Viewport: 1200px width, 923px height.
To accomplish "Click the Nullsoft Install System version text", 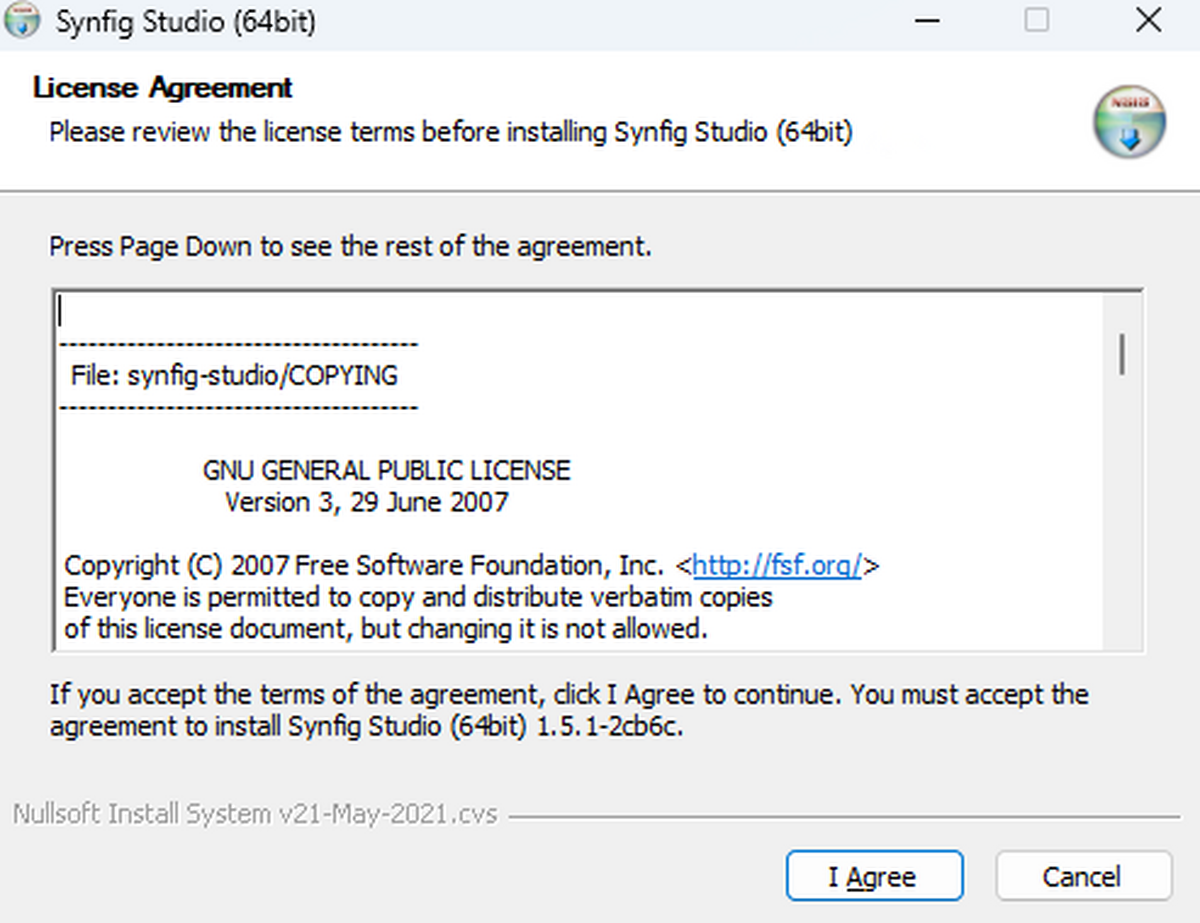I will point(255,814).
